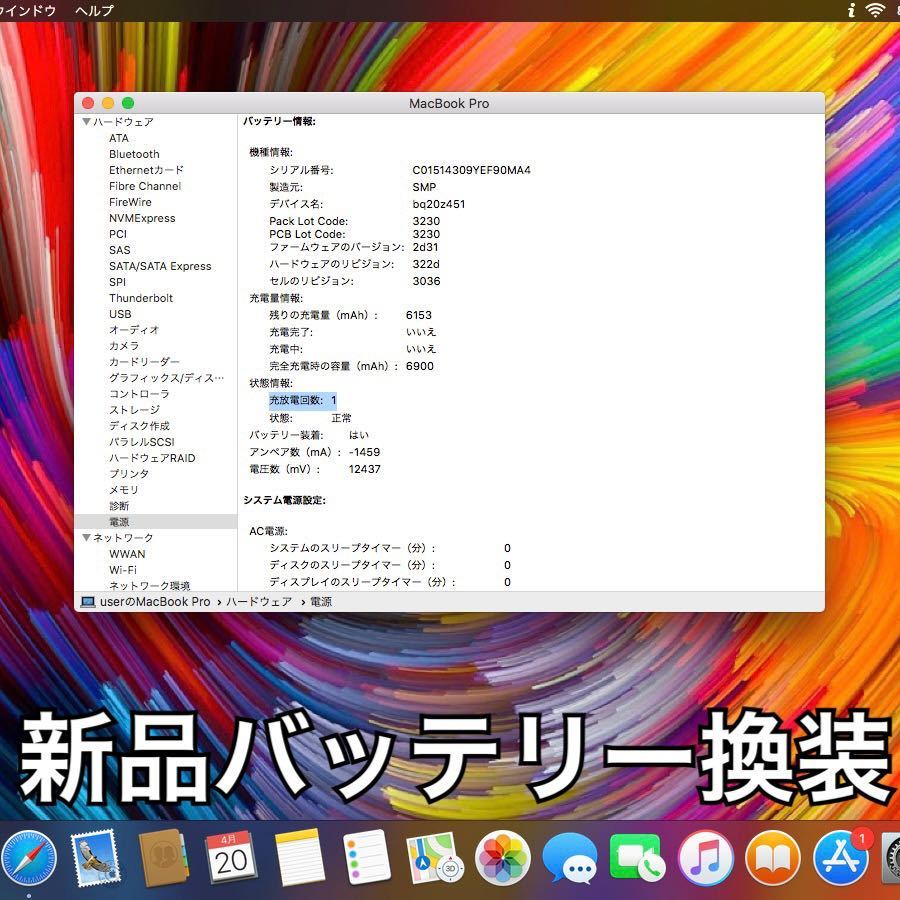The image size is (900, 900).
Task: Select パラレルSCSI in the sidebar
Action: 141,442
